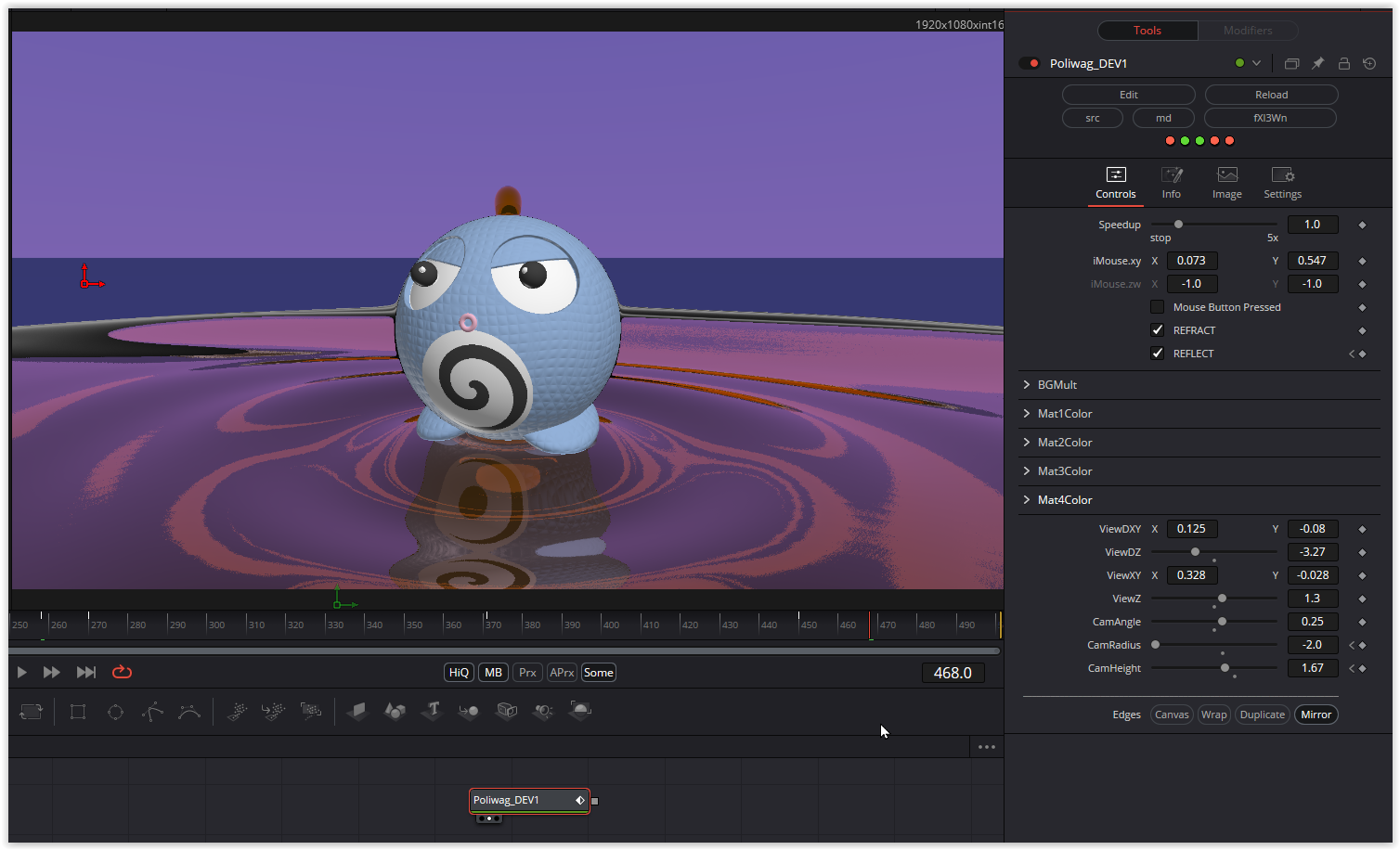1400x850 pixels.
Task: Click the Edit button
Action: (1129, 95)
